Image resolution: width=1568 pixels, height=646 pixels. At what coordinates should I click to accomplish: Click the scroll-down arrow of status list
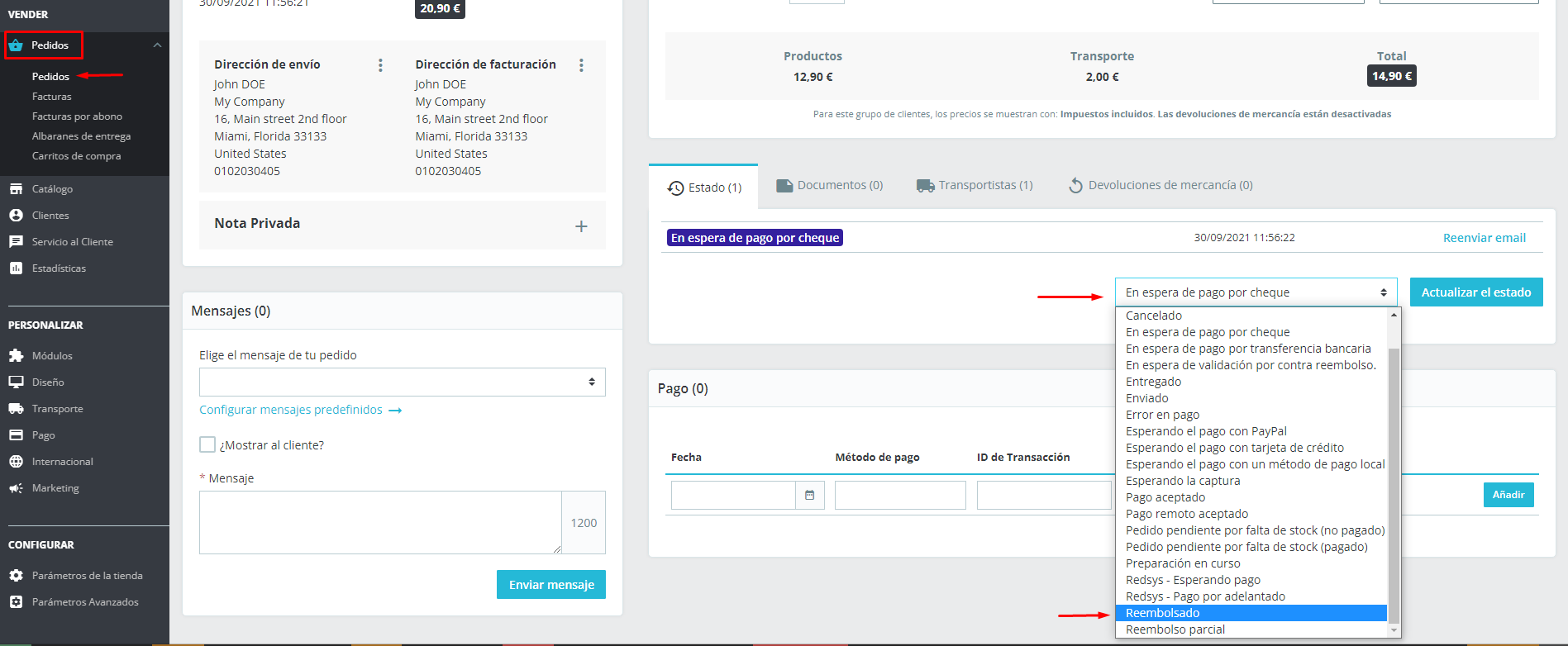(1394, 630)
